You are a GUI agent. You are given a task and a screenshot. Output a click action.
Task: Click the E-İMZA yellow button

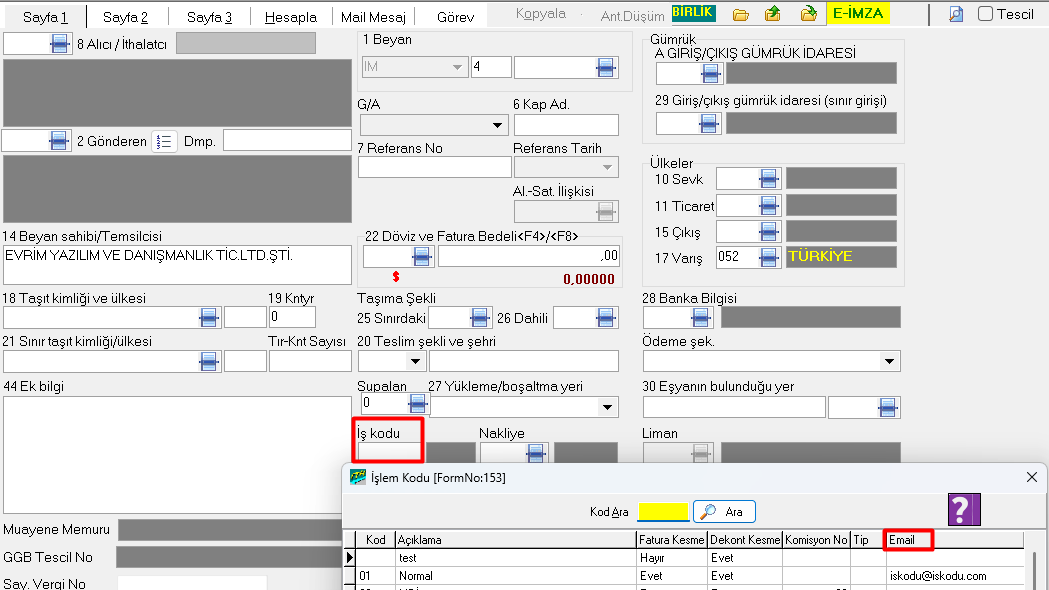tap(858, 14)
